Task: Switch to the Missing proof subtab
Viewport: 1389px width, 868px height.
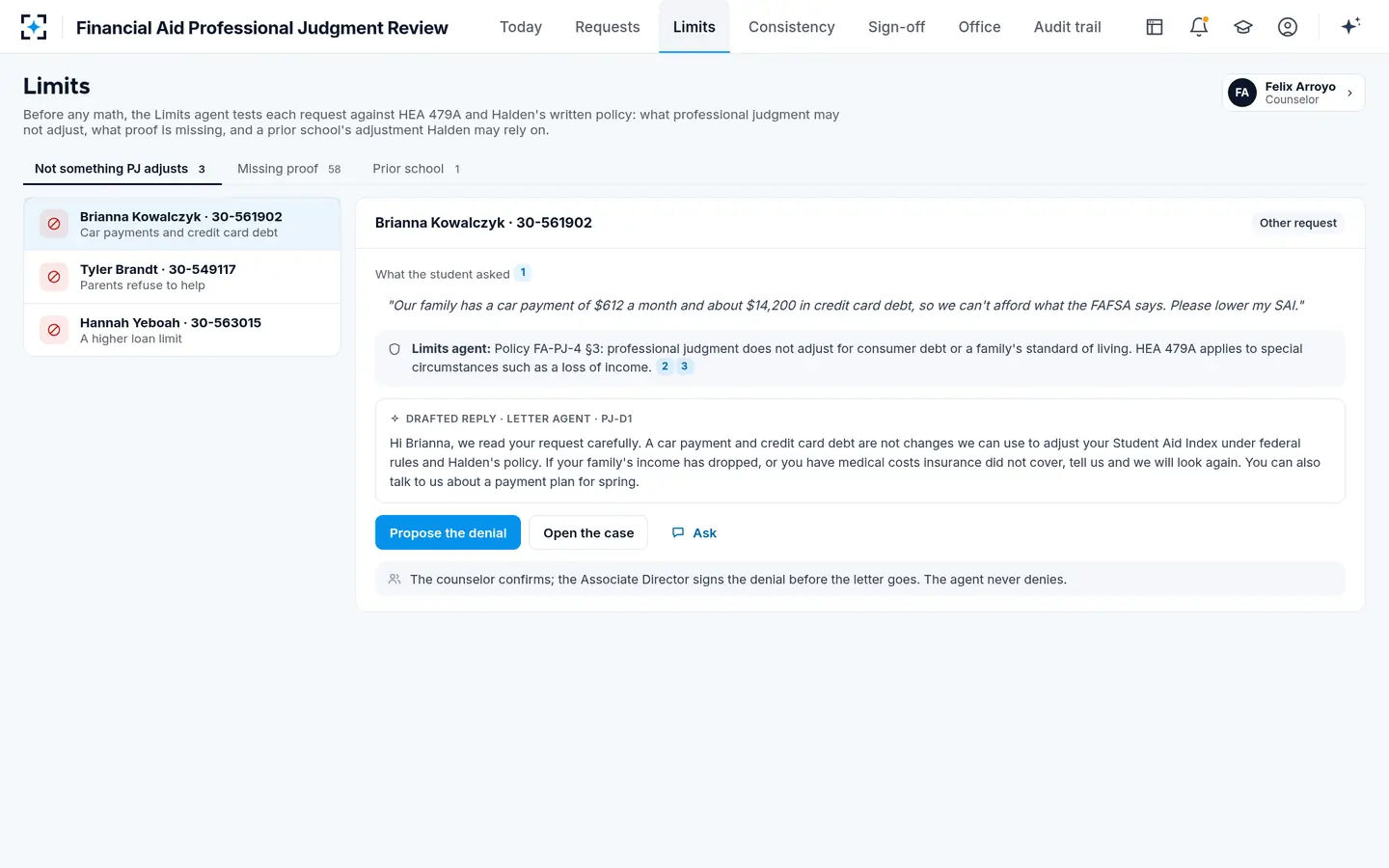Action: (289, 169)
